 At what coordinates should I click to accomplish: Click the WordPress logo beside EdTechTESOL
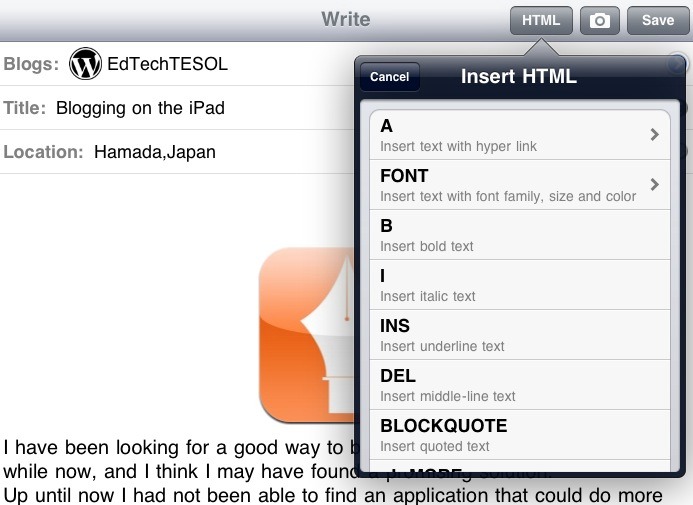[x=85, y=64]
